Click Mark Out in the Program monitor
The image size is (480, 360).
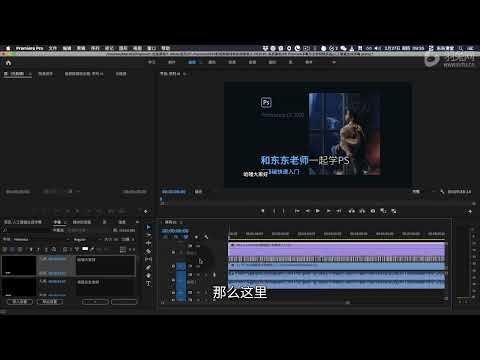[x=284, y=211]
